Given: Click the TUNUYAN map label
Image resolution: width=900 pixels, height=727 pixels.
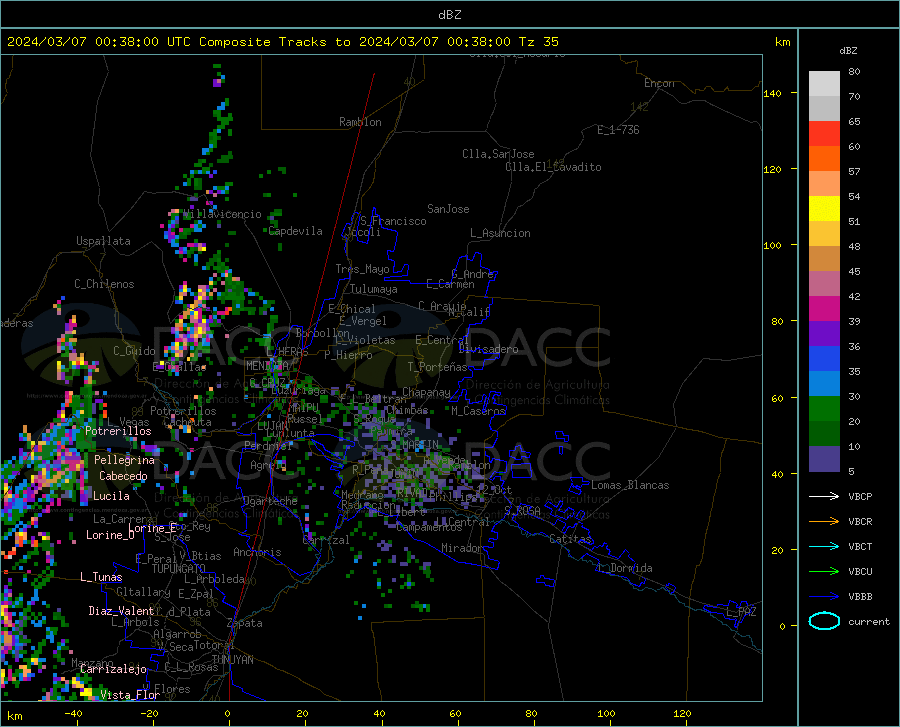Looking at the screenshot, I should [x=232, y=660].
